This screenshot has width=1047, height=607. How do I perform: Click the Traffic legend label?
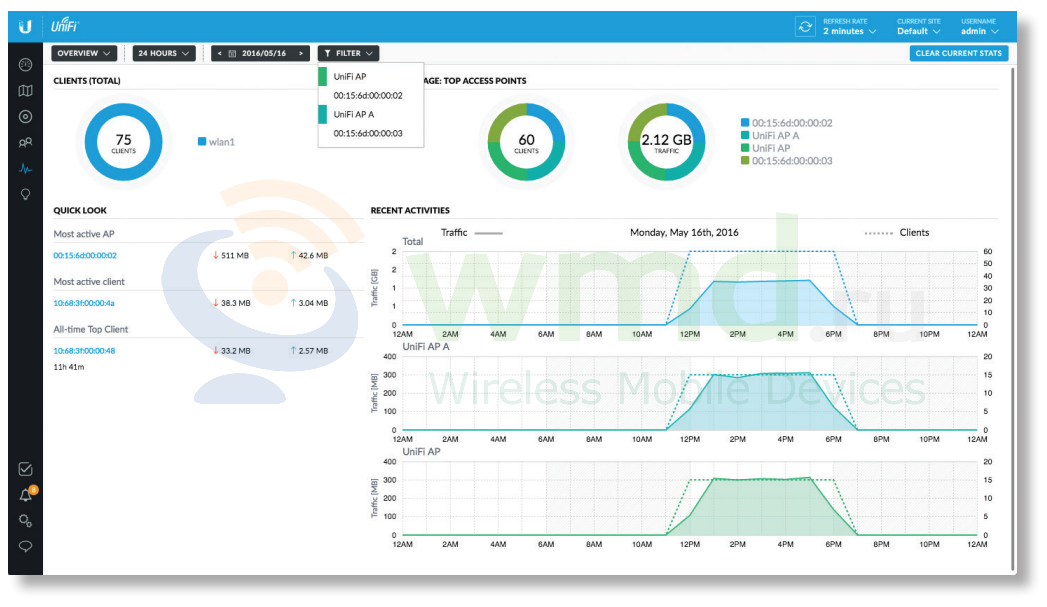pyautogui.click(x=454, y=233)
